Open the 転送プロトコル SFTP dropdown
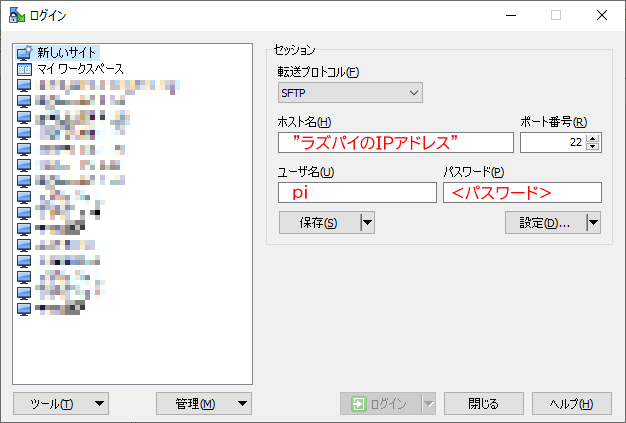 (x=350, y=93)
